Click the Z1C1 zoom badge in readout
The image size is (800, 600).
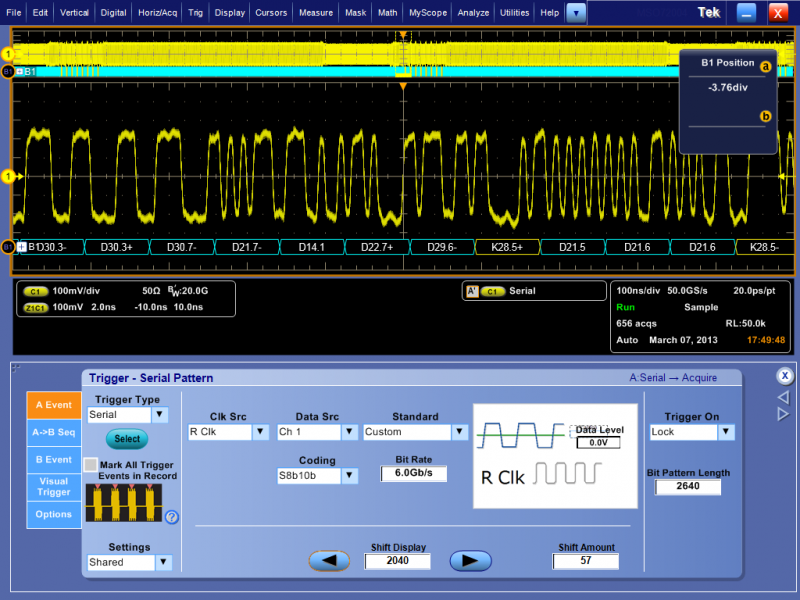click(36, 307)
